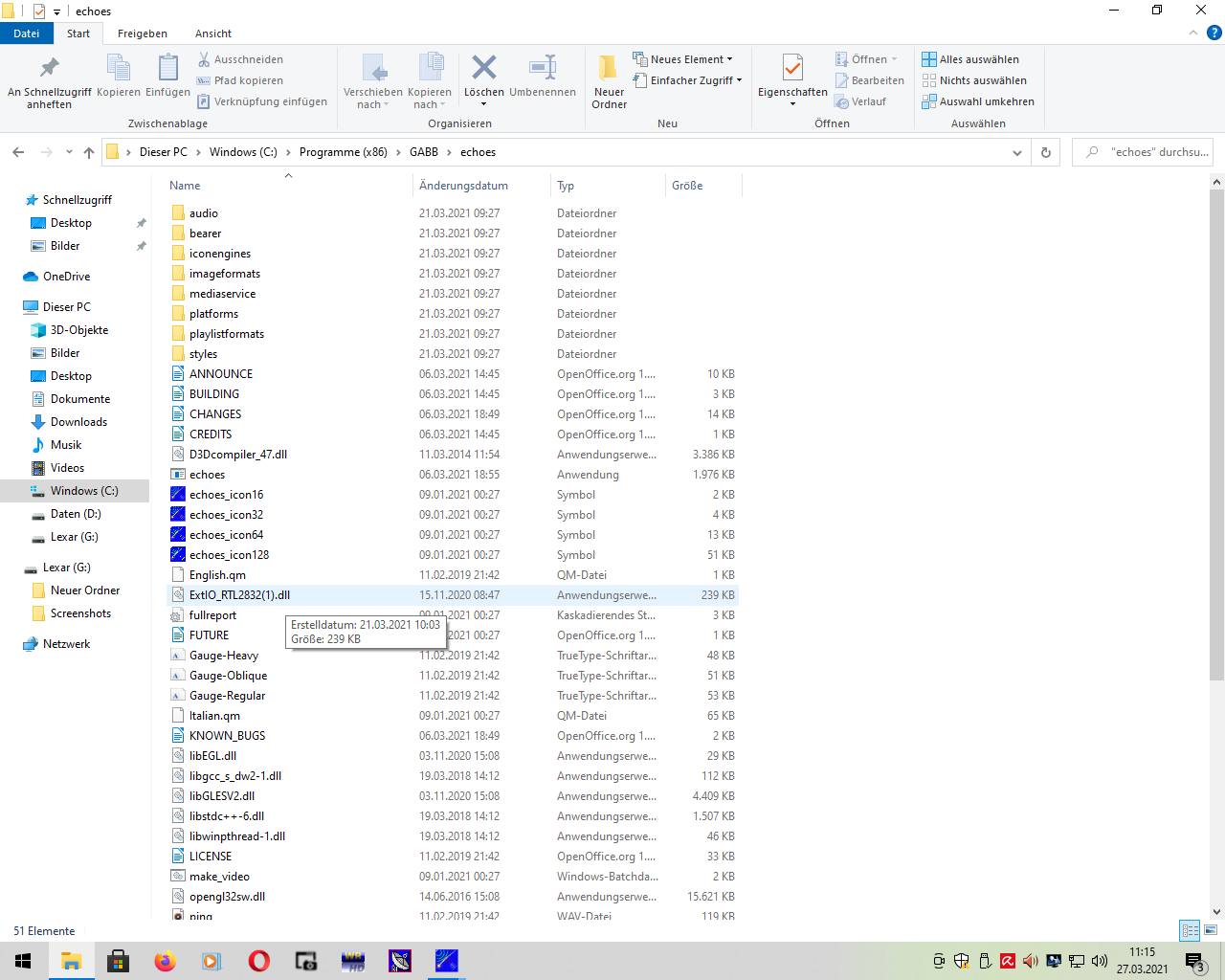Open Opera from the taskbar
This screenshot has width=1225, height=980.
pos(258,961)
